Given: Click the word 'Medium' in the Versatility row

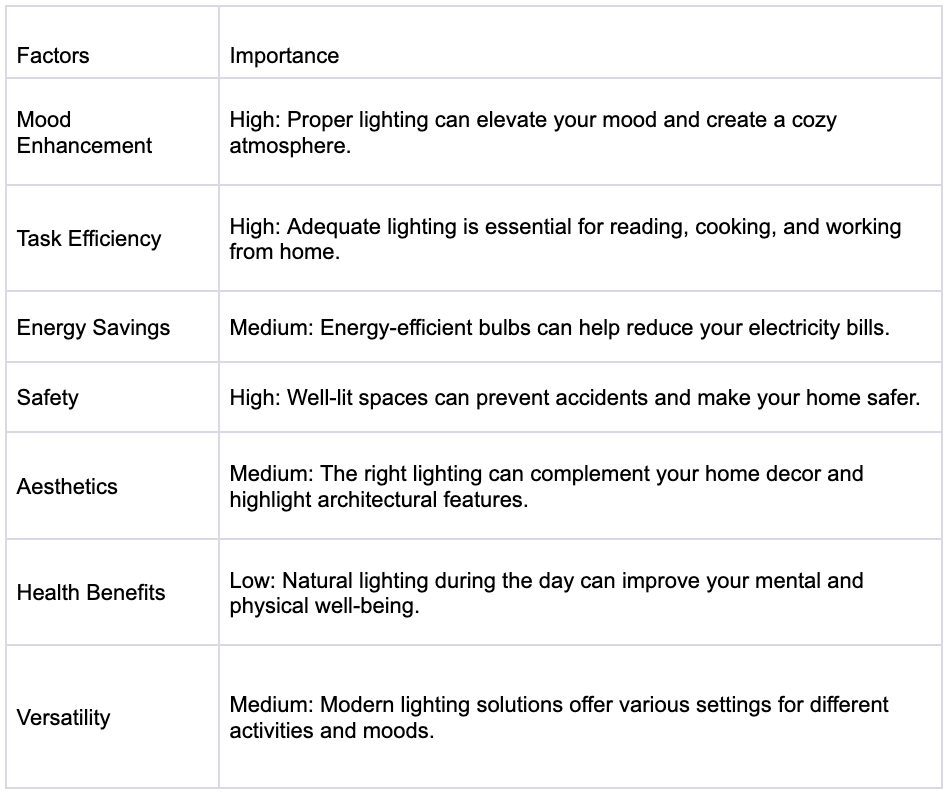Looking at the screenshot, I should [270, 705].
